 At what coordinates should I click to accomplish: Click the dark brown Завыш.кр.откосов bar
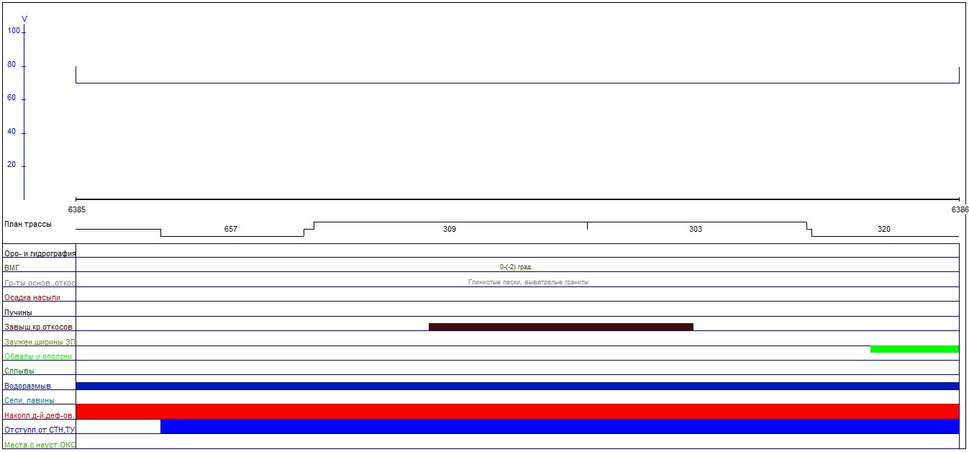[561, 326]
